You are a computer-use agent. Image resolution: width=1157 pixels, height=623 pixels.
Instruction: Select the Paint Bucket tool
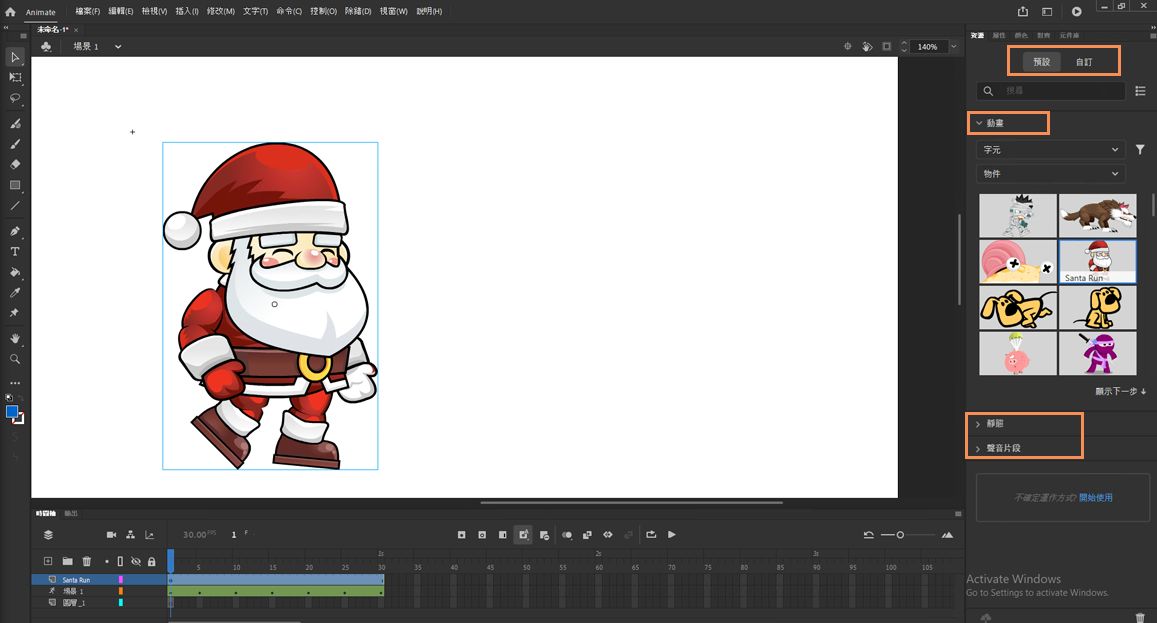coord(15,272)
